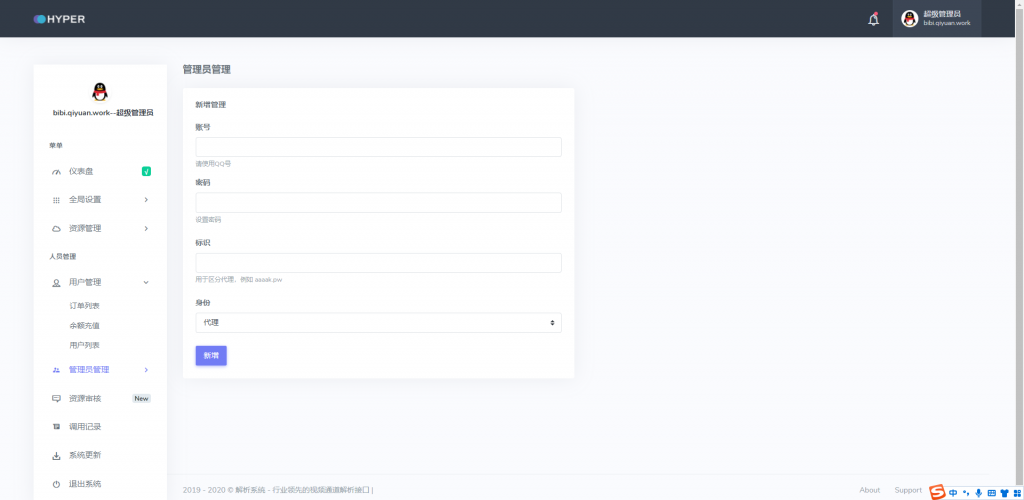Click into the 账号 input field

pos(378,147)
